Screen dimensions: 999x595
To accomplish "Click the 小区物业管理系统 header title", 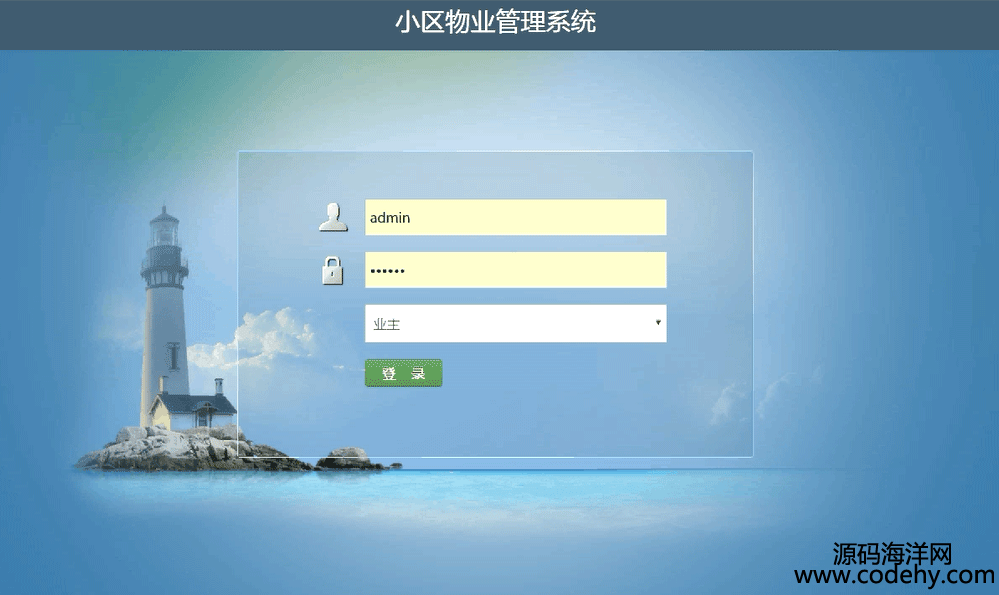I will (x=496, y=22).
